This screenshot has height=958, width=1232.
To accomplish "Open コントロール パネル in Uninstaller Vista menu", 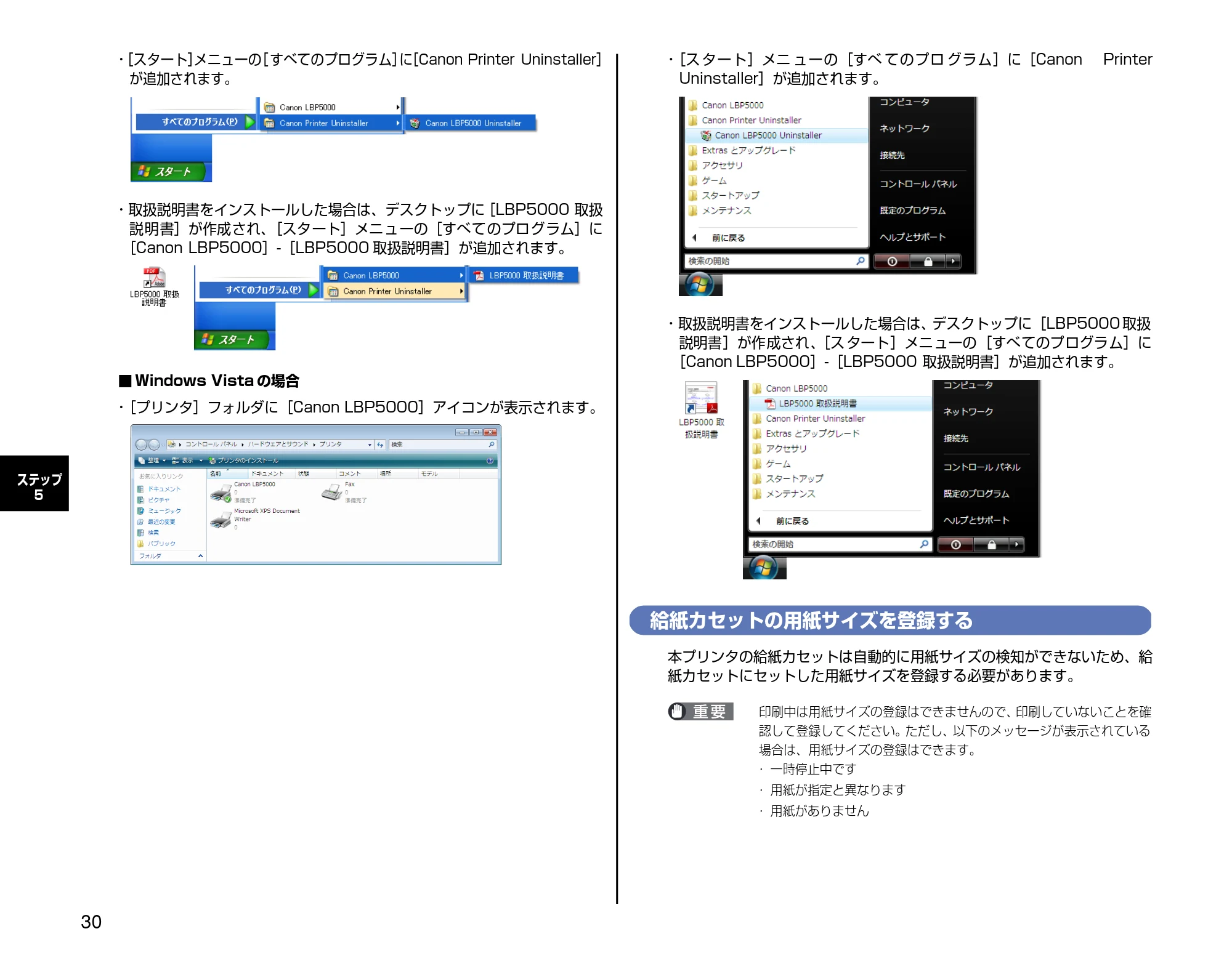I will tap(918, 184).
